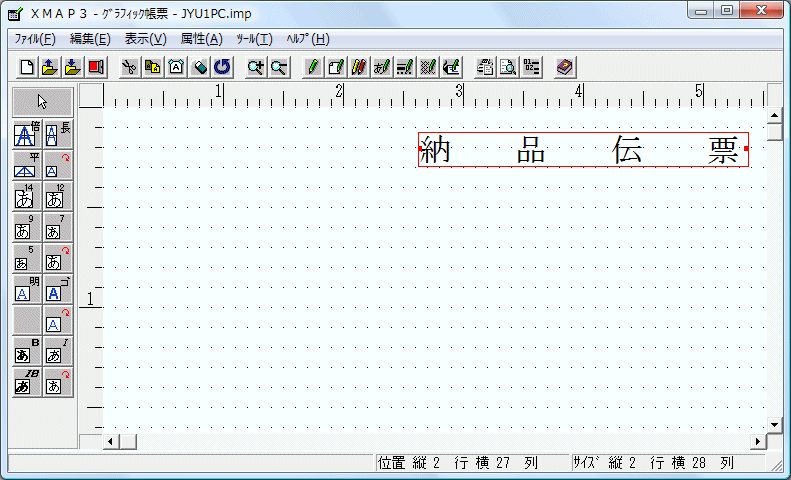The image size is (791, 480).
Task: Click the printer-with-pencil toolbar icon
Action: [451, 67]
